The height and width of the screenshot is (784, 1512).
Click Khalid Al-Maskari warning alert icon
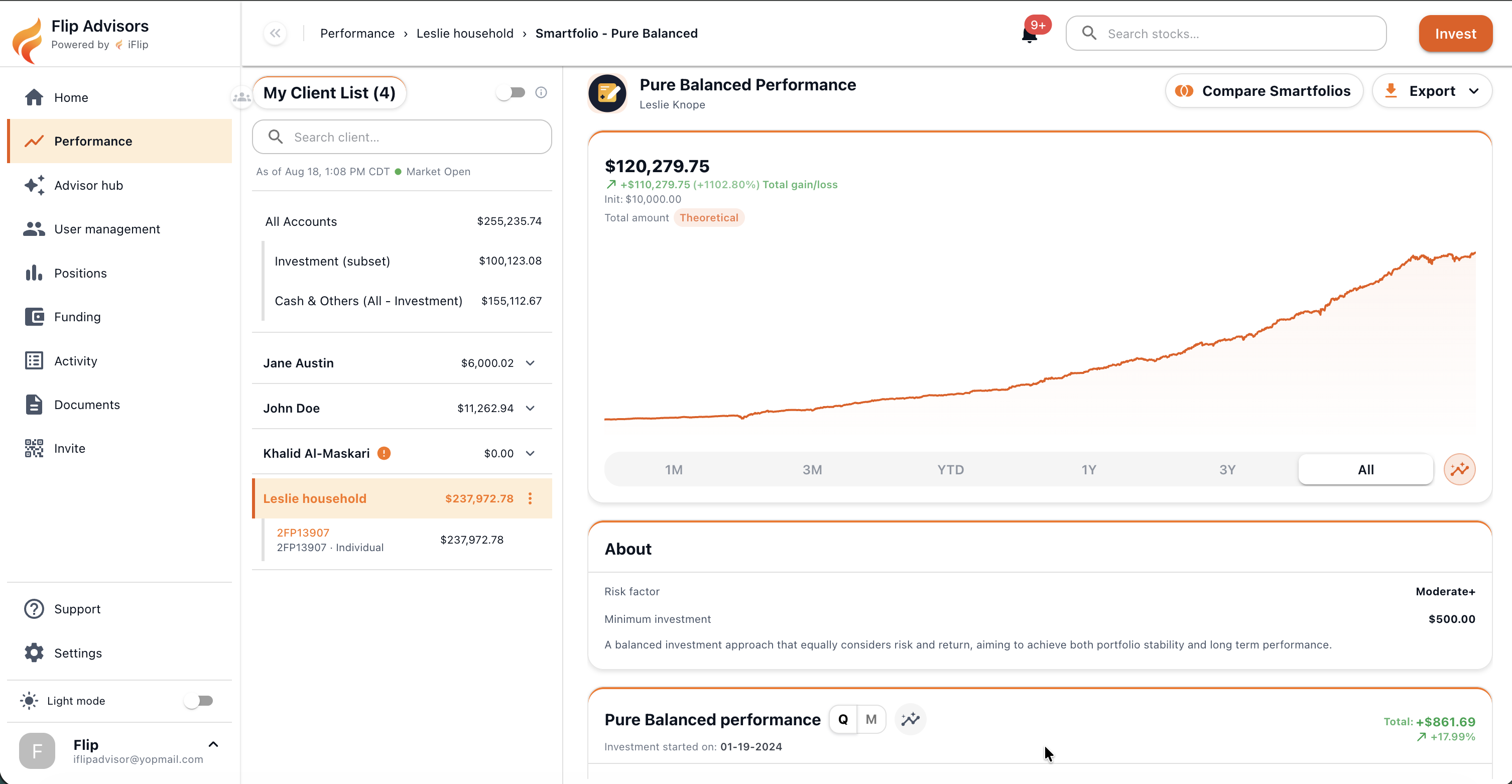tap(384, 453)
